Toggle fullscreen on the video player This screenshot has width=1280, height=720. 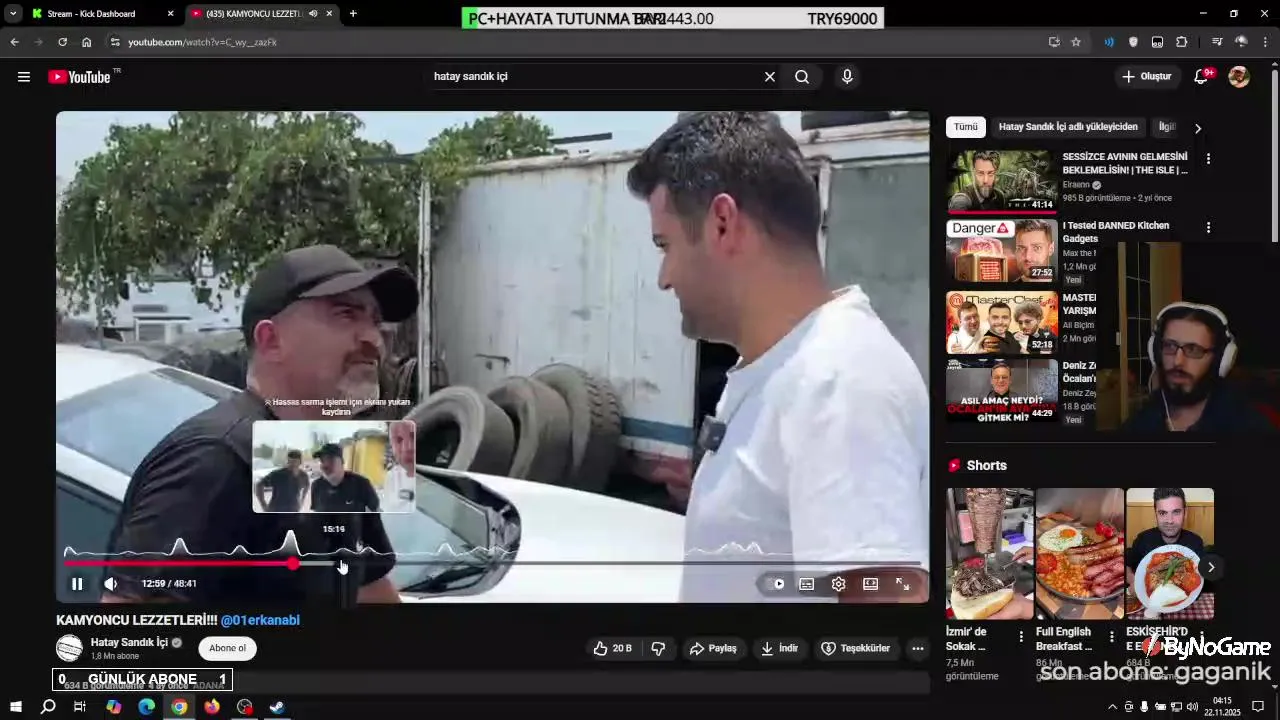click(x=902, y=584)
